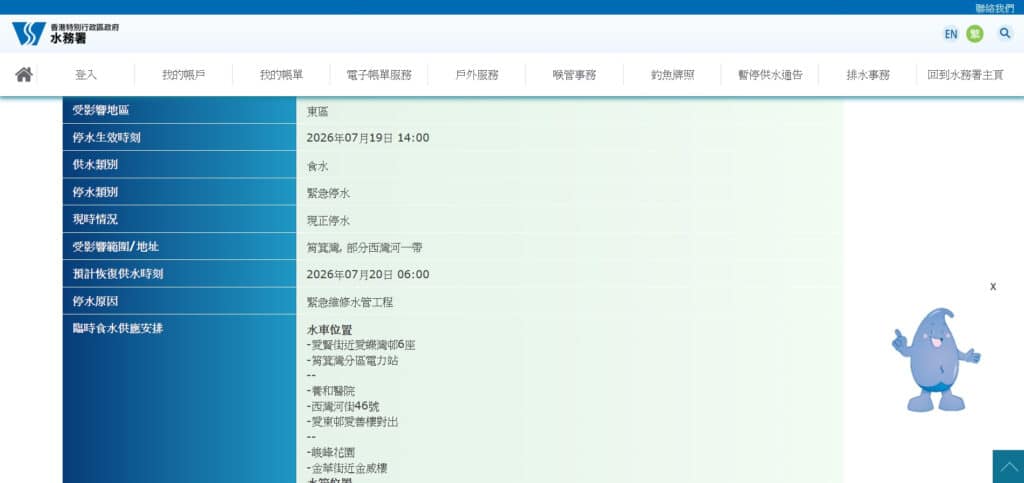The width and height of the screenshot is (1024, 483).
Task: Select 喉管事務 menu item
Action: point(574,74)
